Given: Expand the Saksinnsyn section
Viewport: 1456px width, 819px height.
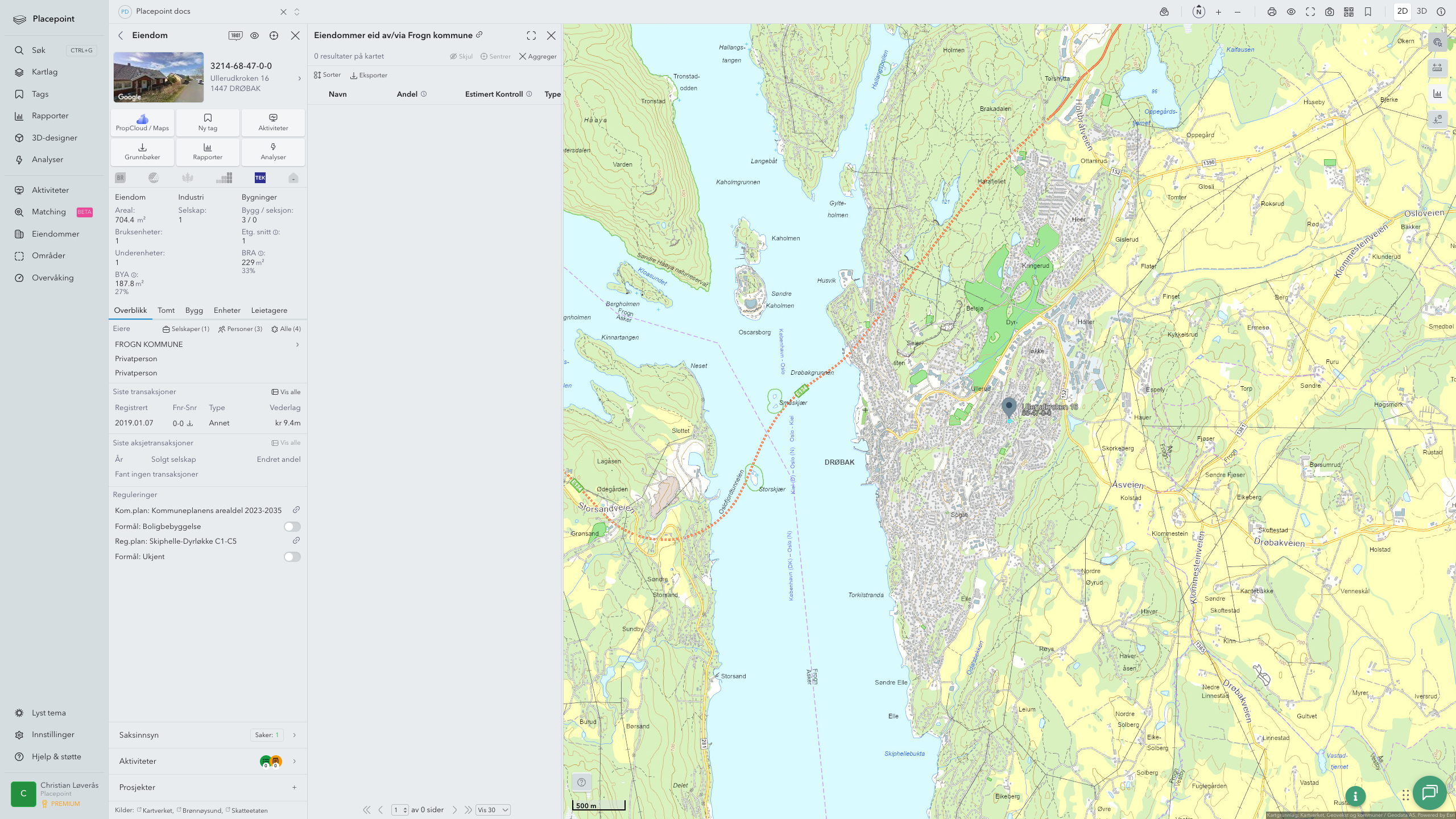Looking at the screenshot, I should (x=208, y=735).
